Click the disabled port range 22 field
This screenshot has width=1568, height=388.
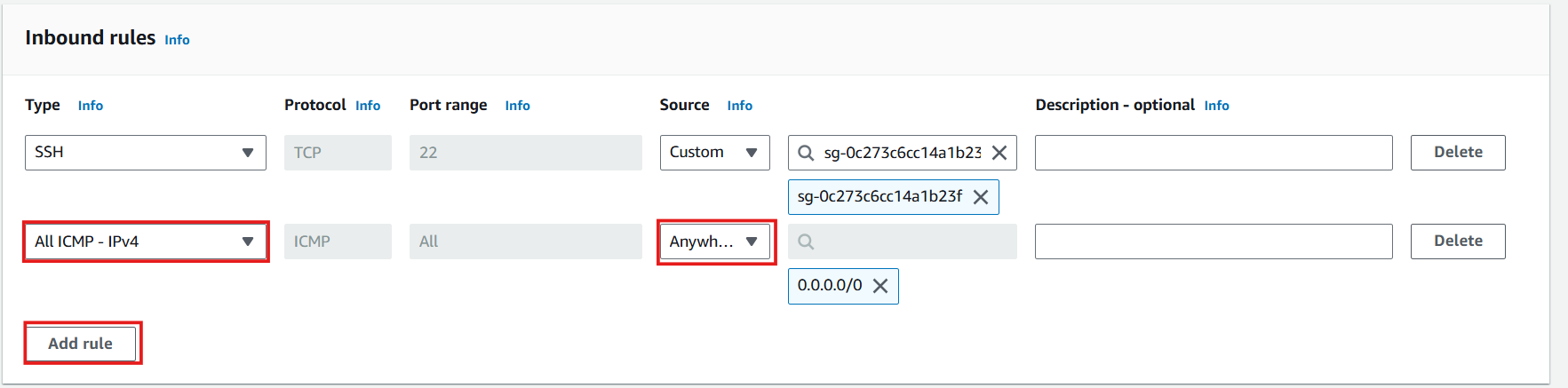[526, 153]
